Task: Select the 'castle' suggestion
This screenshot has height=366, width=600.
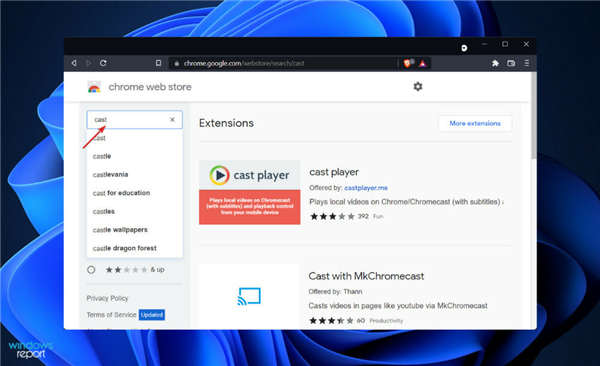Action: point(134,156)
